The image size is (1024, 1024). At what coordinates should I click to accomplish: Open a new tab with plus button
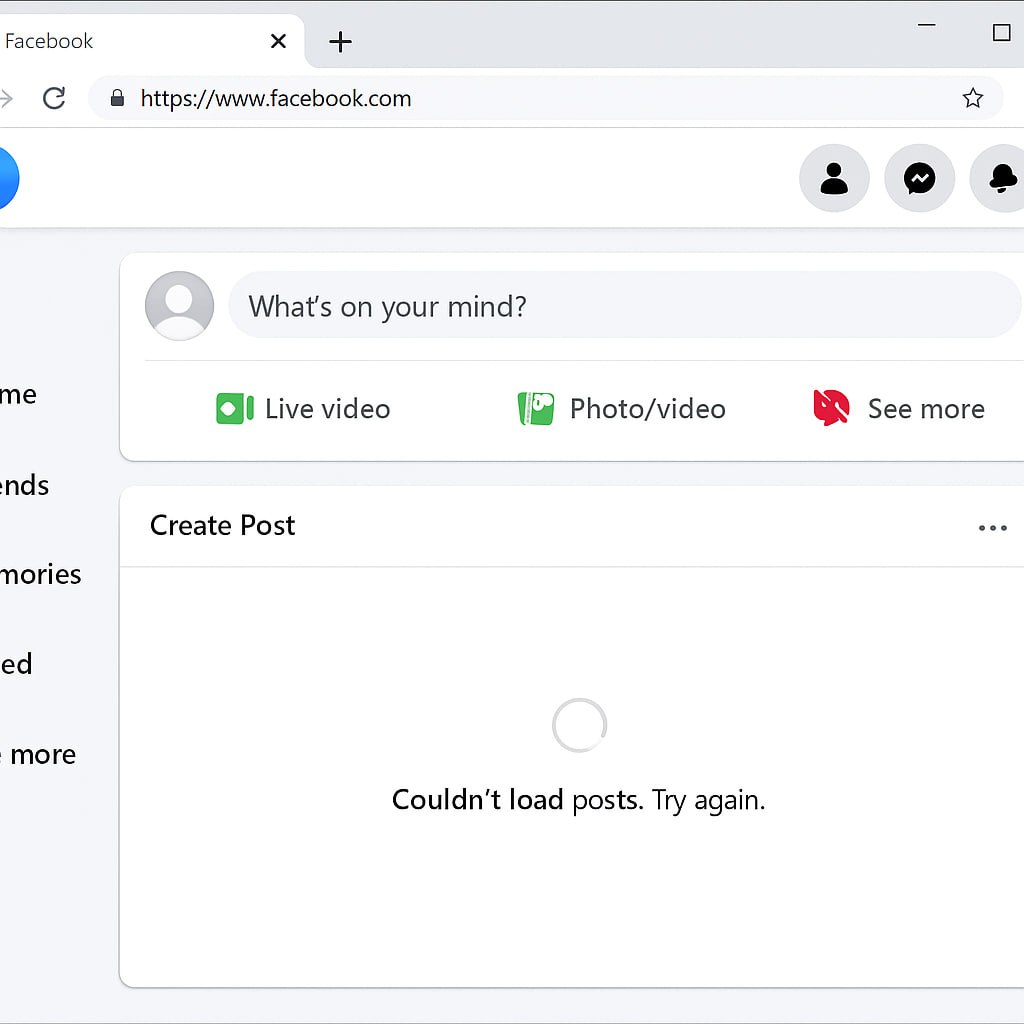(x=340, y=42)
